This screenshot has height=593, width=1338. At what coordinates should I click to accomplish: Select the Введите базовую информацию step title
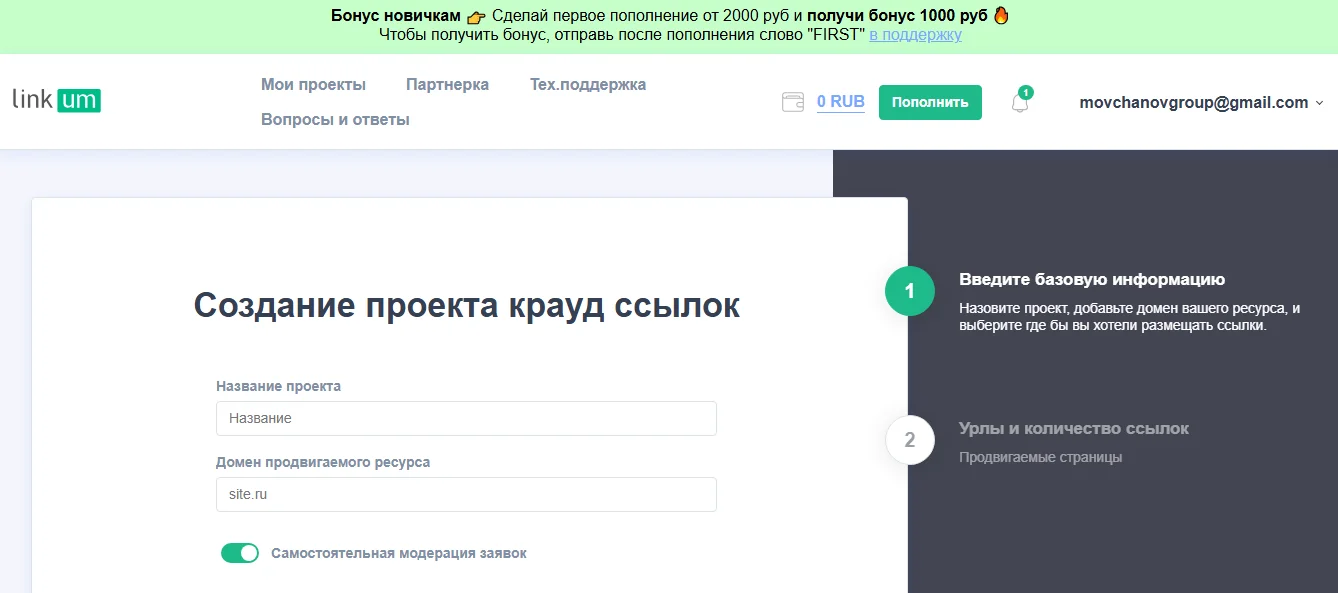(x=1091, y=279)
